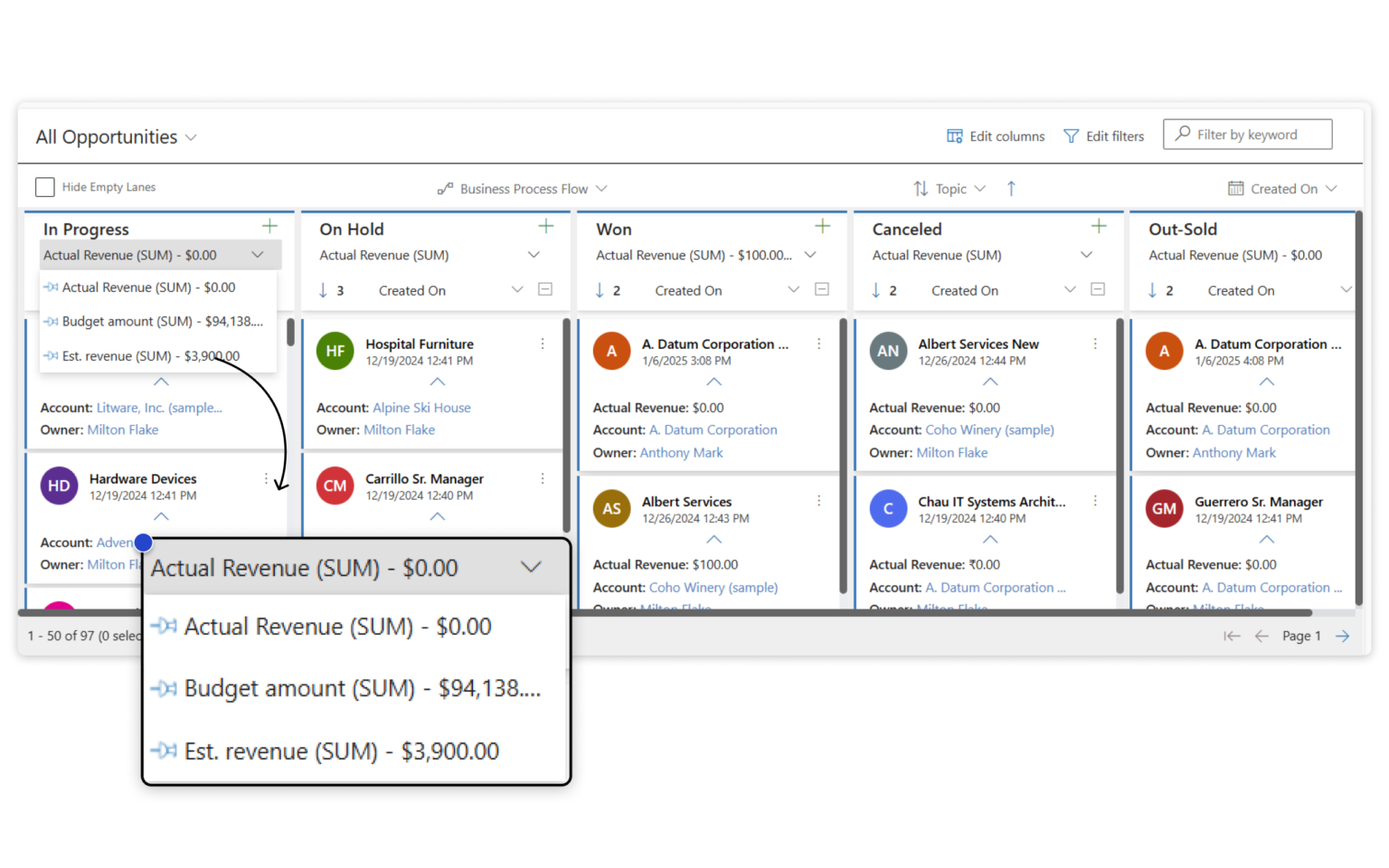Collapse the Canceled lane with the minus box
Screen dimensions: 1389x868
click(1098, 289)
